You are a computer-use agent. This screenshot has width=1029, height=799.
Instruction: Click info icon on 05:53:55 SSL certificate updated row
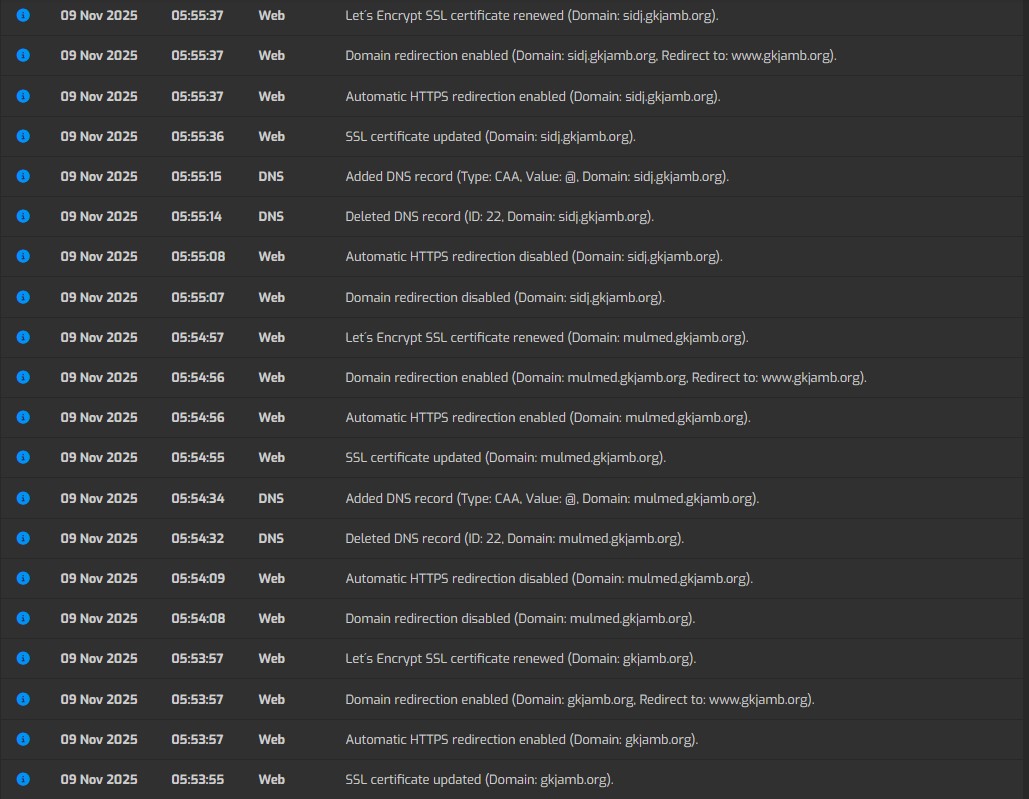23,779
